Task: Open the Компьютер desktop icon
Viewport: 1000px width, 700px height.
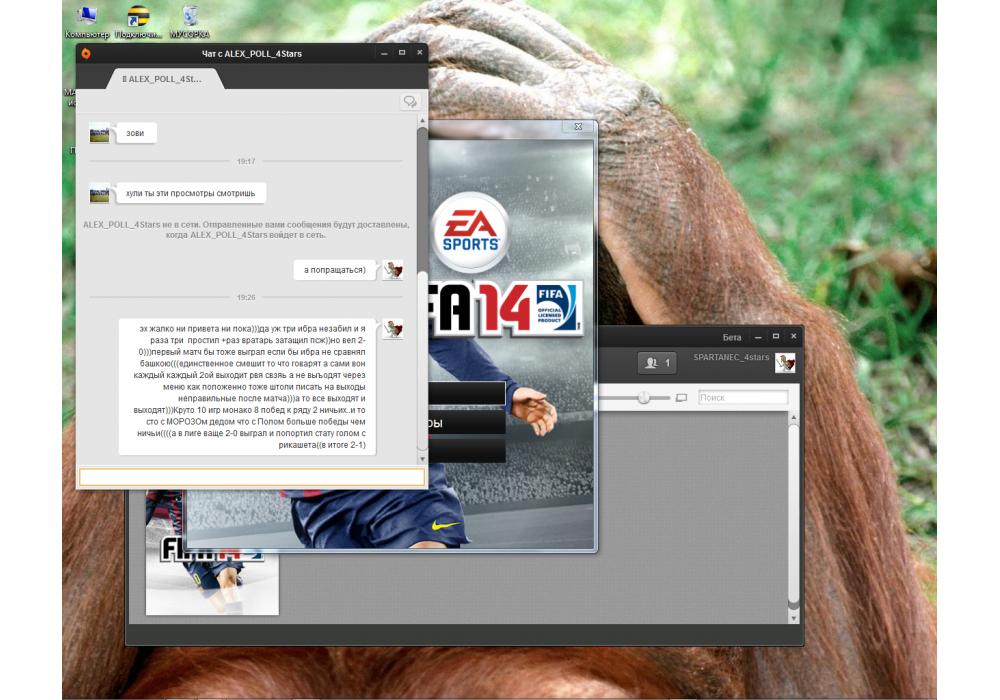Action: click(86, 18)
